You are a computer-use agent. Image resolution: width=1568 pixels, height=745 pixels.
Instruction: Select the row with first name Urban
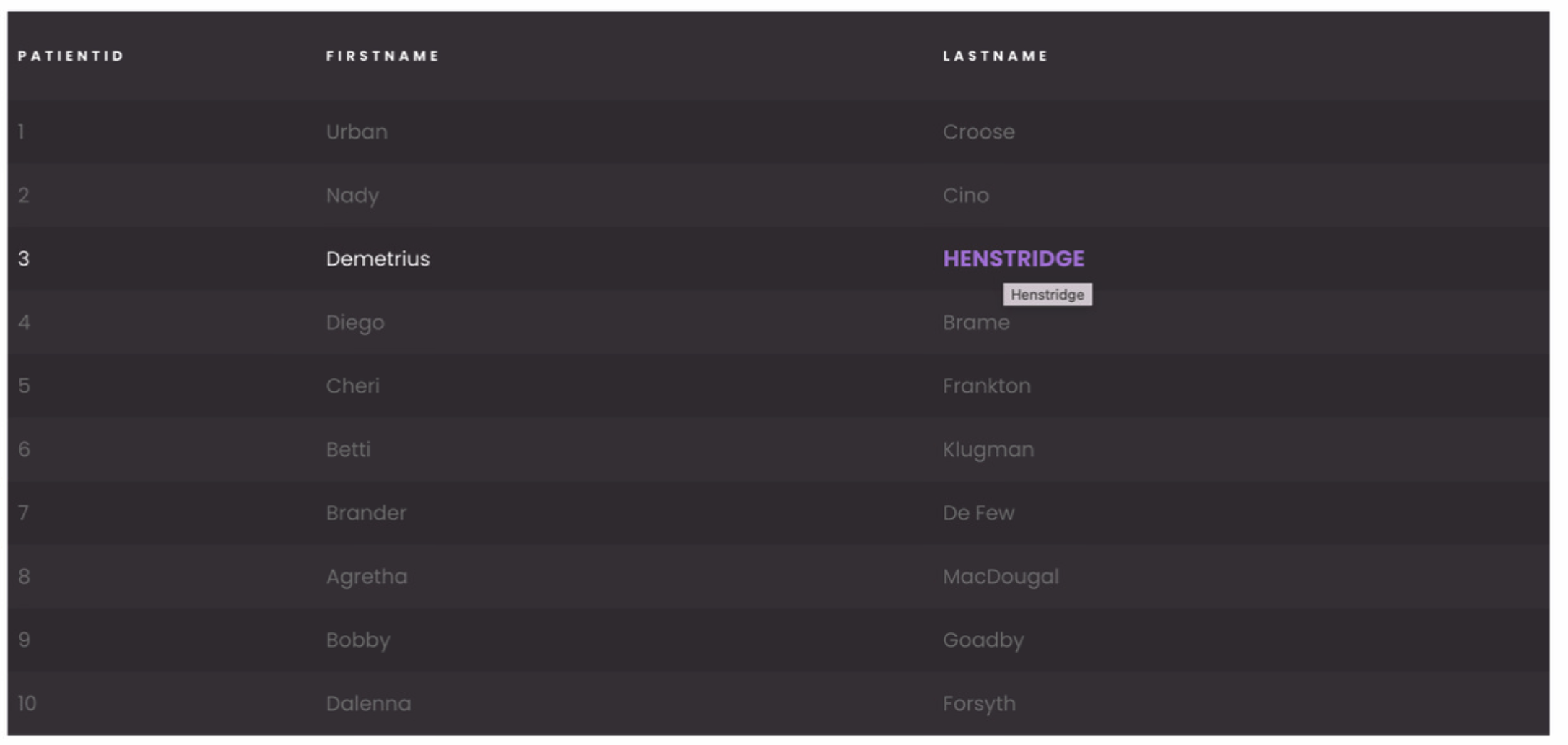(778, 131)
